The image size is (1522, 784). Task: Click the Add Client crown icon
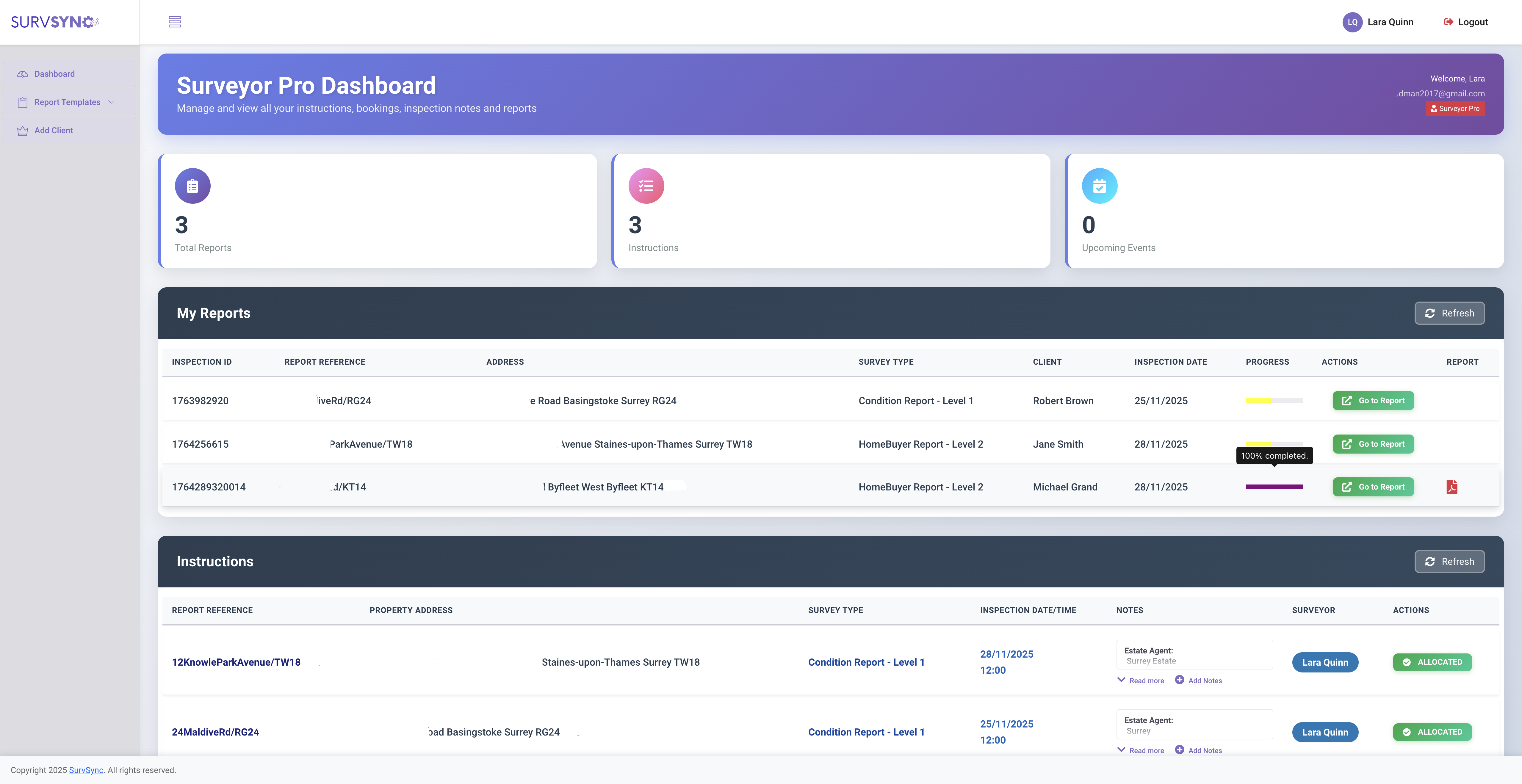[x=22, y=130]
